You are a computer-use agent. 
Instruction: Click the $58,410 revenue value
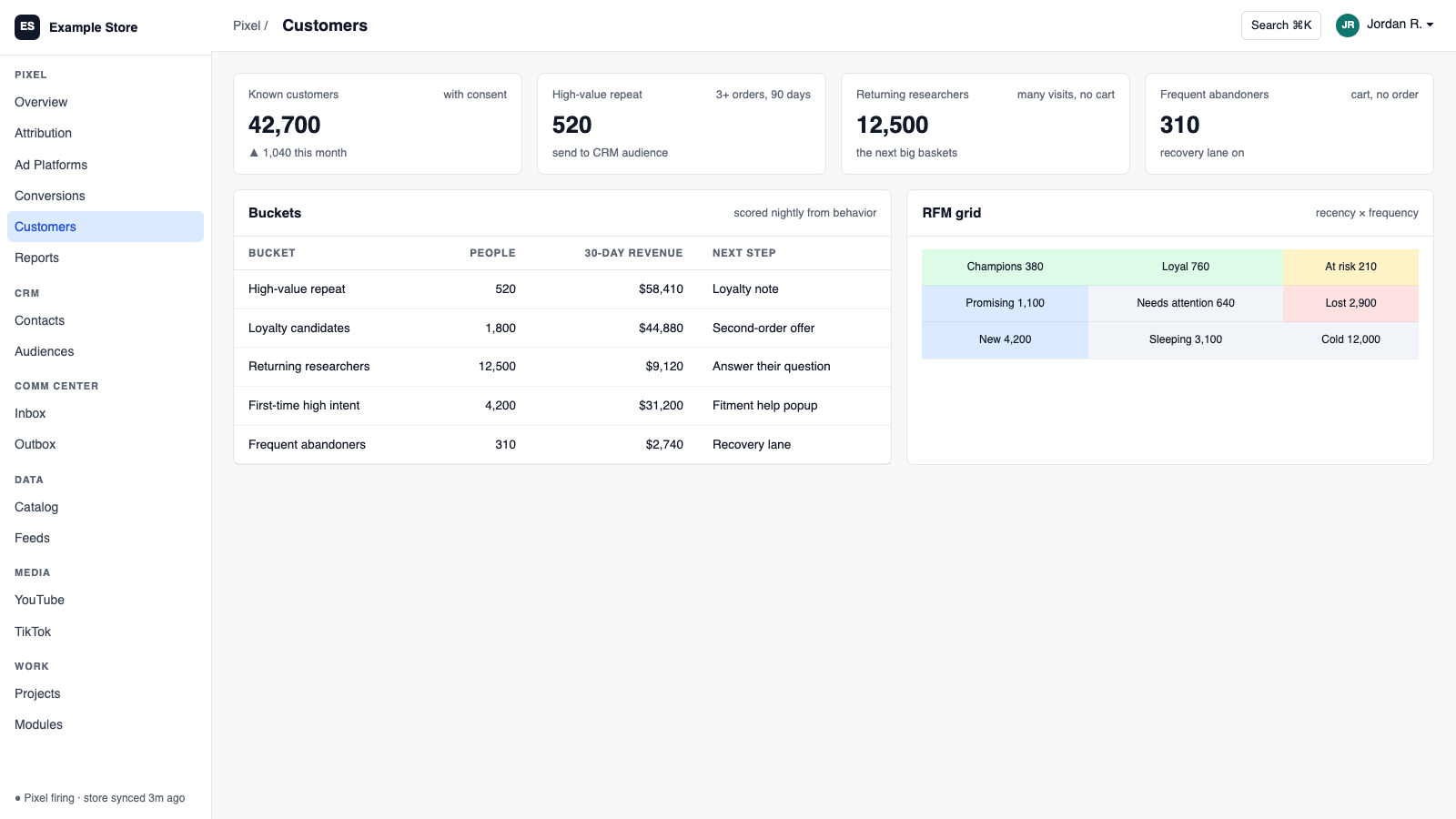click(x=661, y=289)
